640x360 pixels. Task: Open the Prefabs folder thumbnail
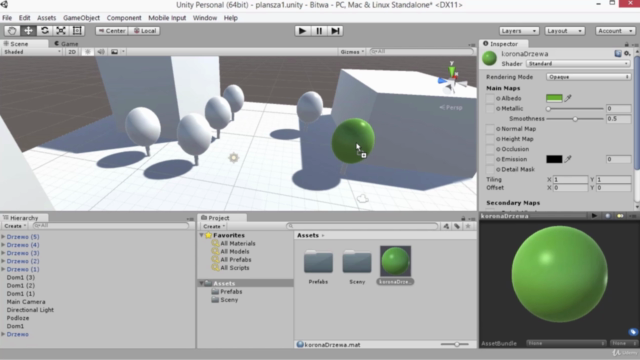(x=318, y=262)
